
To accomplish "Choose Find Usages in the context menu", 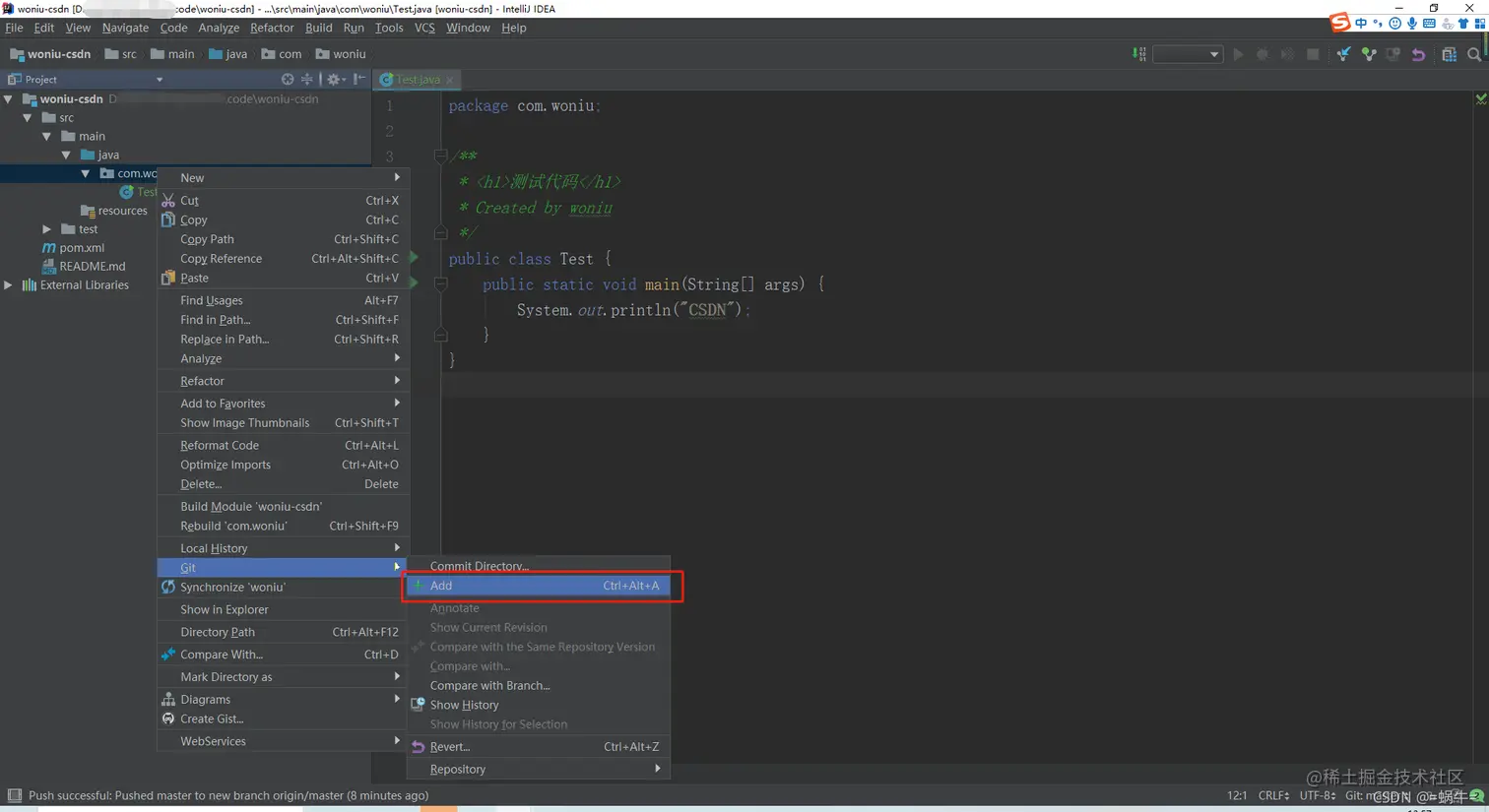I will pyautogui.click(x=284, y=300).
